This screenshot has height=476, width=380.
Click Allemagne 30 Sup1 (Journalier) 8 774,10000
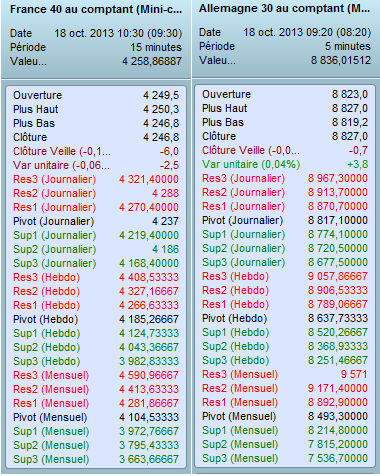[285, 234]
